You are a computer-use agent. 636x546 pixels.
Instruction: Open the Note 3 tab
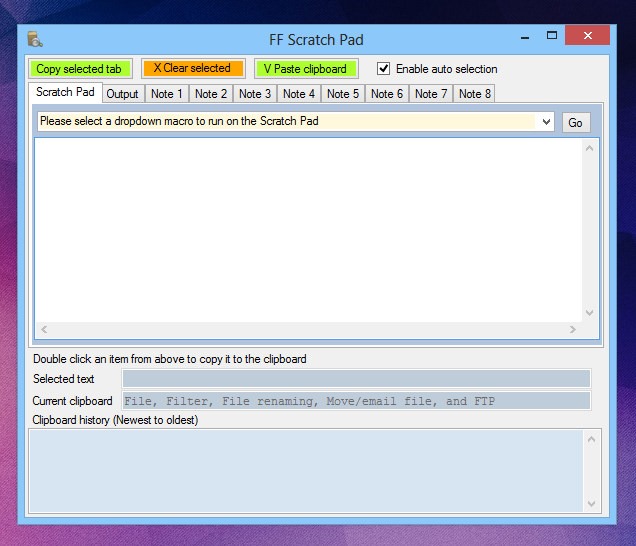click(x=255, y=94)
